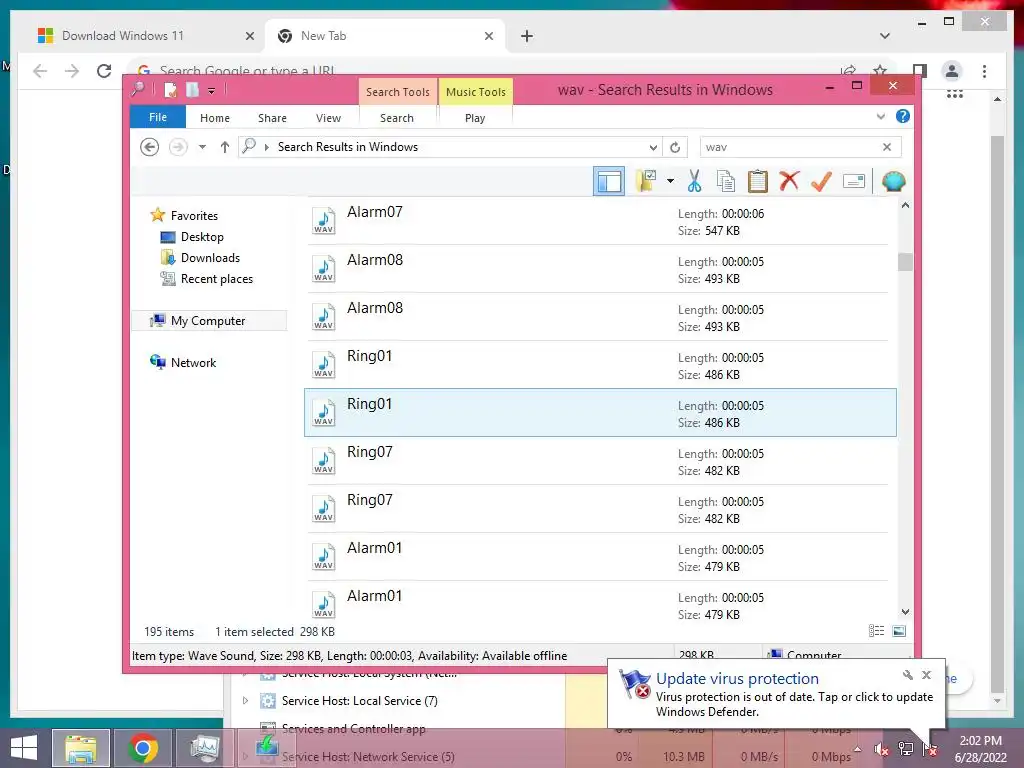Click the breadcrumb arrow before Search Results
1024x768 pixels.
coord(266,148)
